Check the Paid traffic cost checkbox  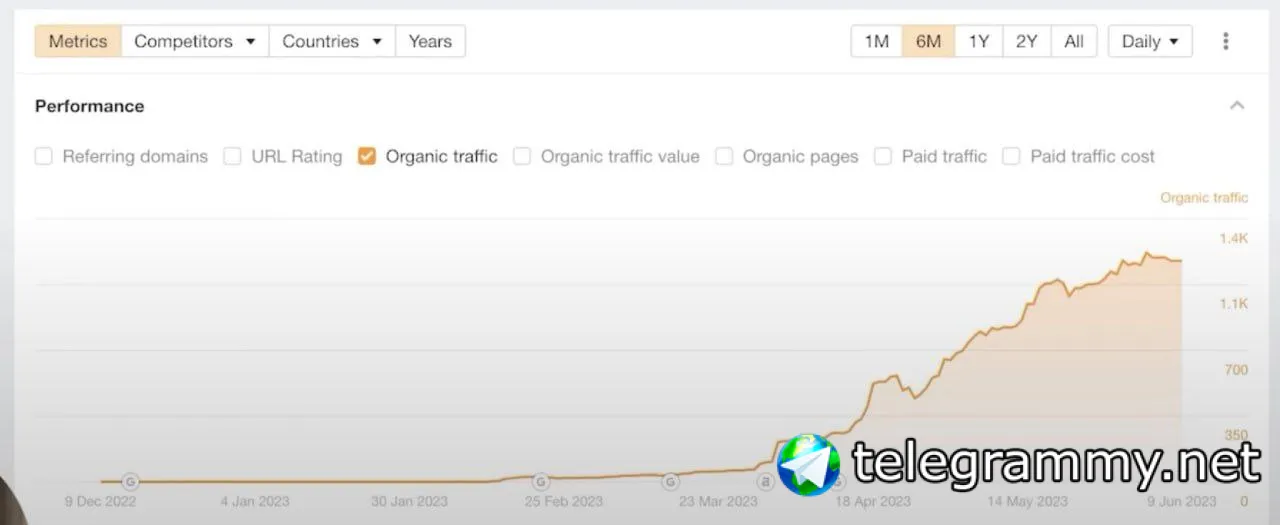coord(1012,156)
